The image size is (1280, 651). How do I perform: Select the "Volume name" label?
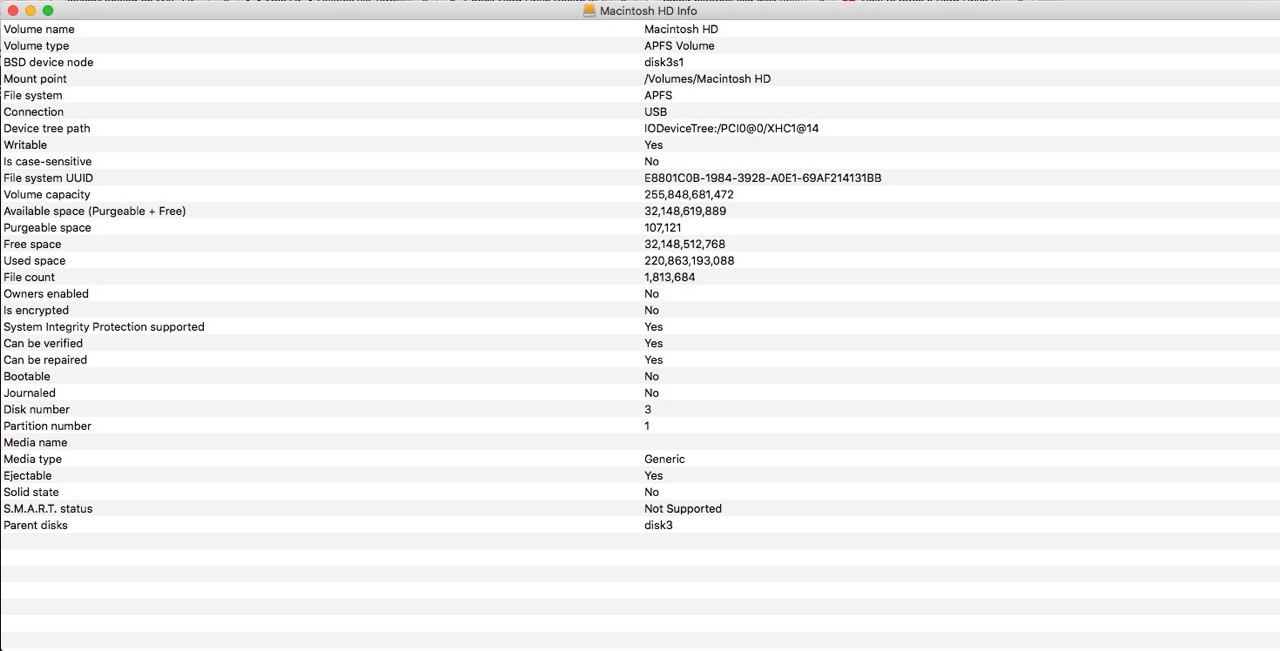(39, 29)
